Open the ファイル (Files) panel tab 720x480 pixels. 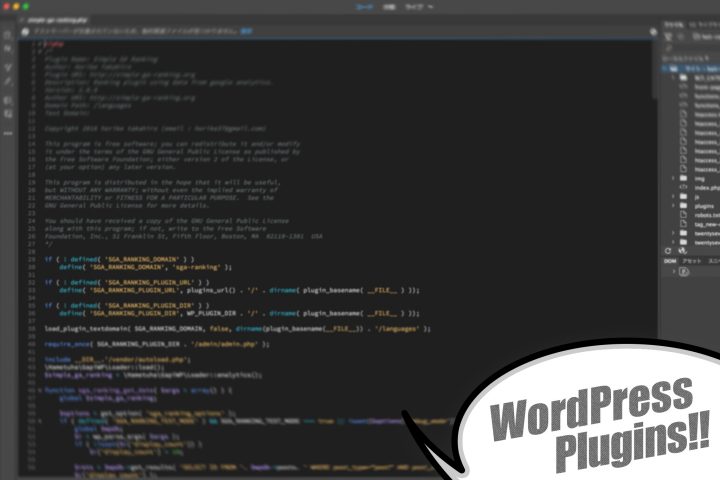tap(674, 25)
